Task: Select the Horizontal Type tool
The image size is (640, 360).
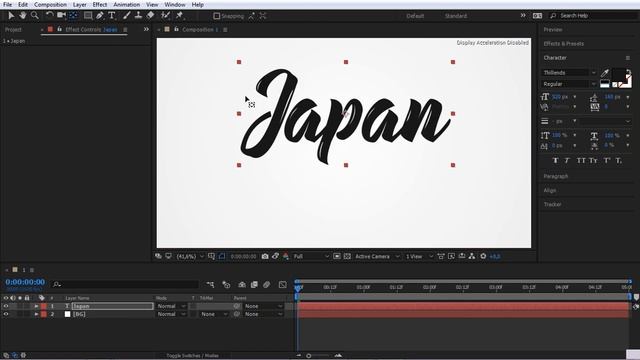Action: pyautogui.click(x=111, y=16)
